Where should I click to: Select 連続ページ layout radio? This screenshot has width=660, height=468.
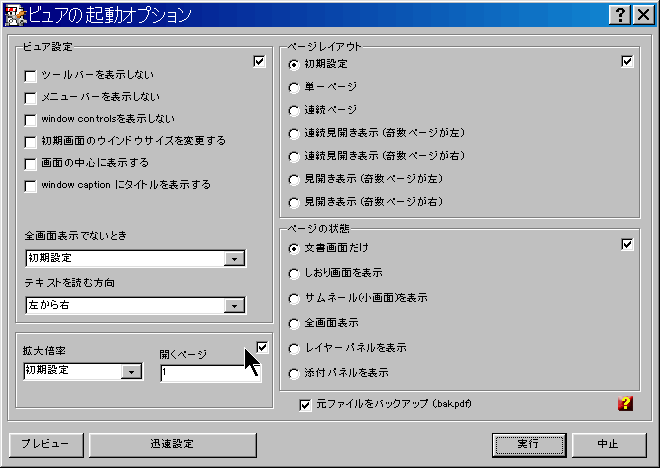click(294, 111)
